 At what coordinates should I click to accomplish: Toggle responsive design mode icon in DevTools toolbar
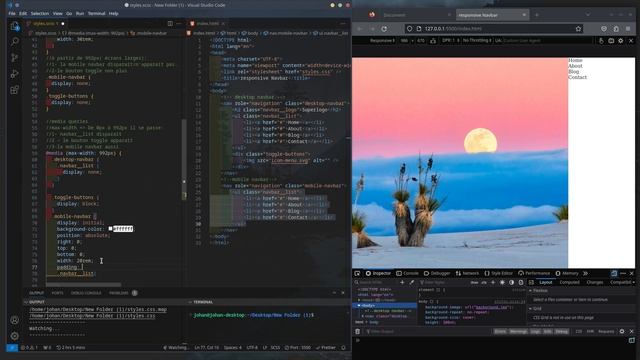(614, 273)
